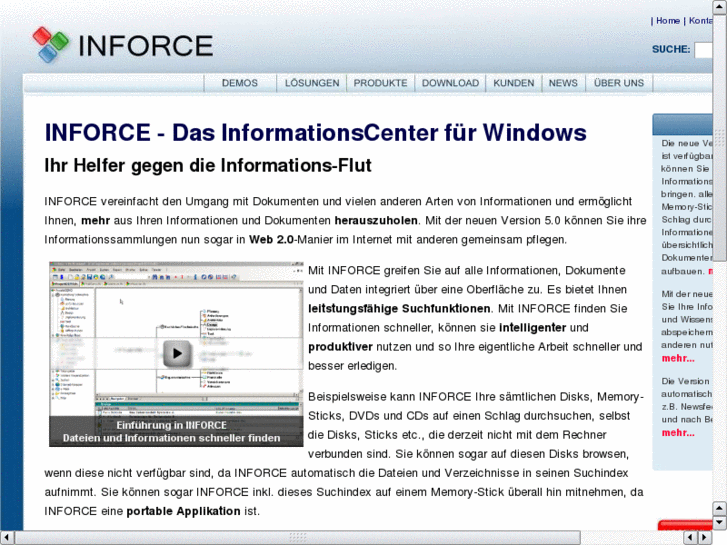Open the DOWNLOAD menu
The image size is (727, 545).
[450, 83]
